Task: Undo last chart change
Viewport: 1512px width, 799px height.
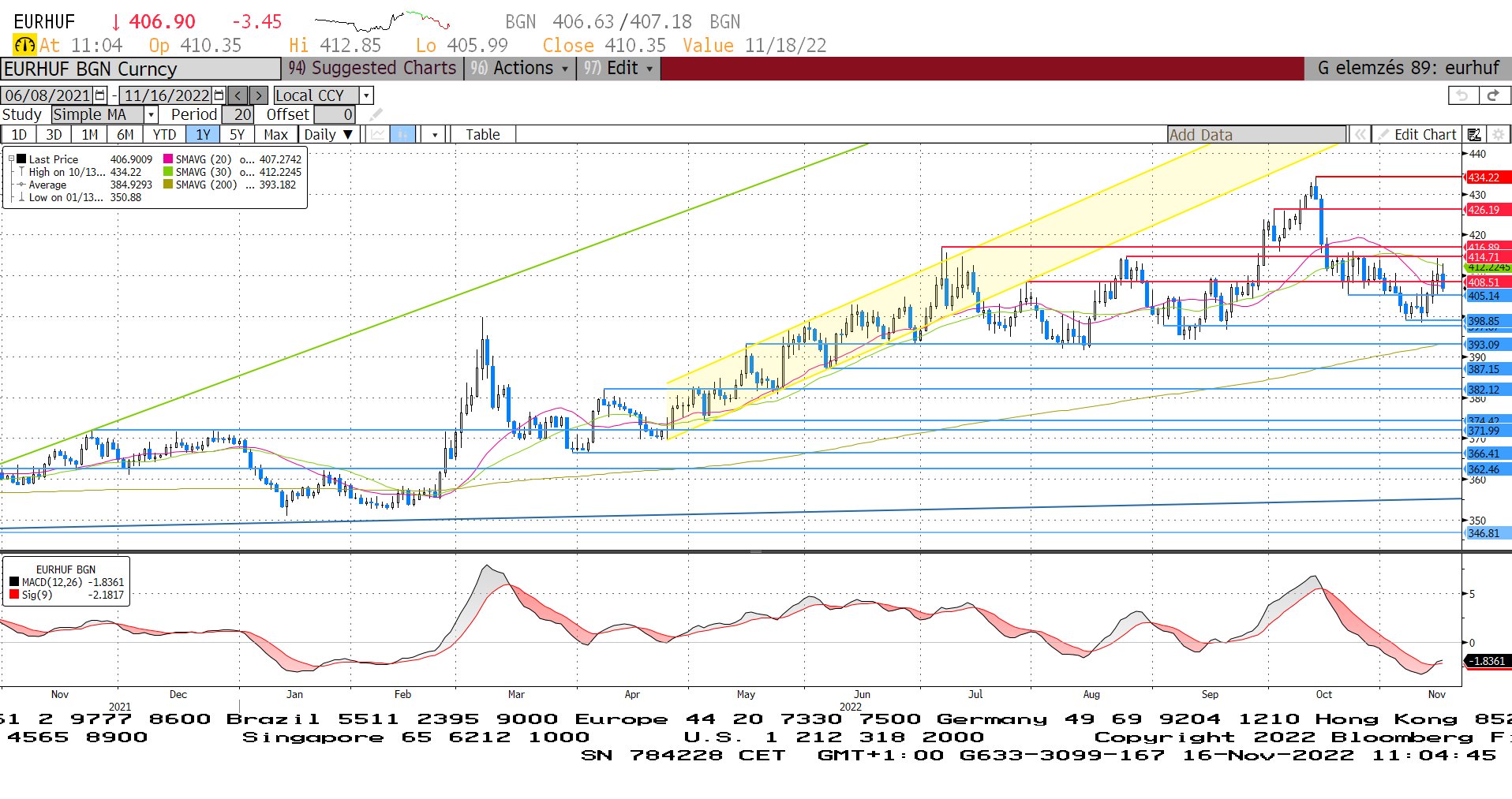Action: click(x=1463, y=95)
